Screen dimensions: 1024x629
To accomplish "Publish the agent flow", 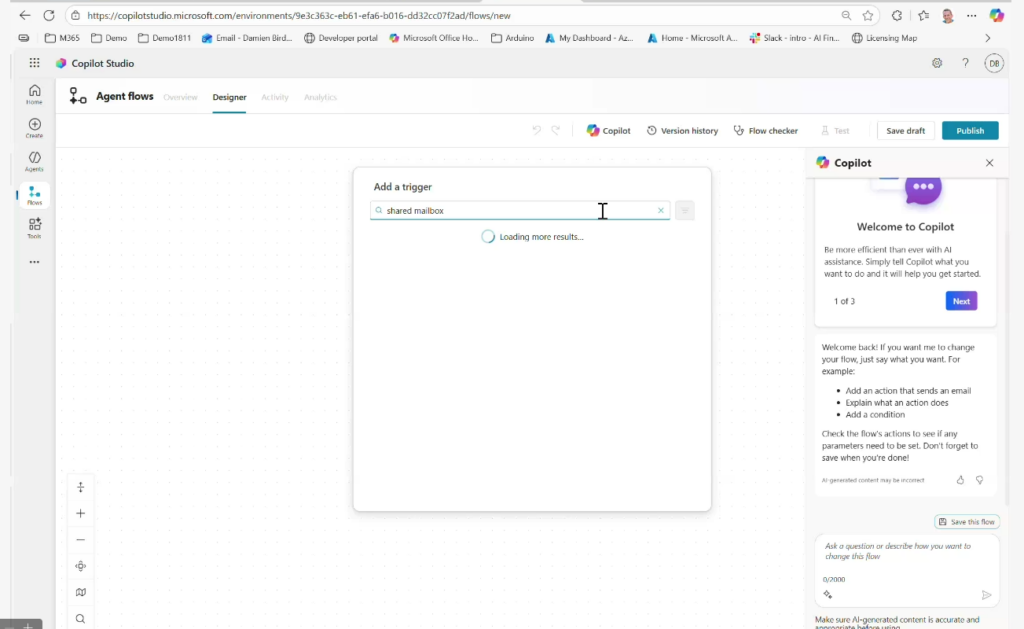I will (970, 131).
